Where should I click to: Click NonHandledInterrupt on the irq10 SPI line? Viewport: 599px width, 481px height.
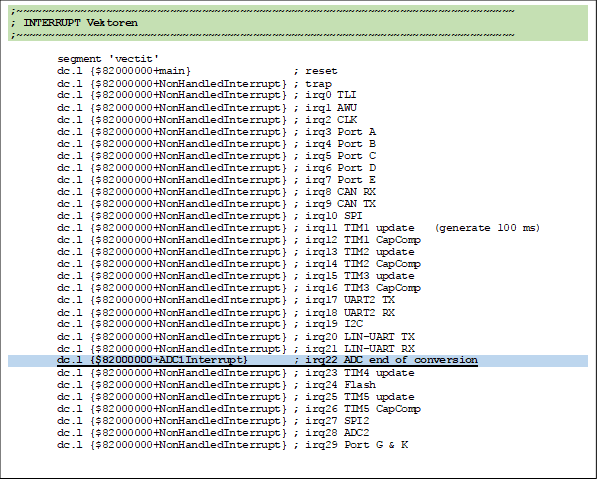220,216
